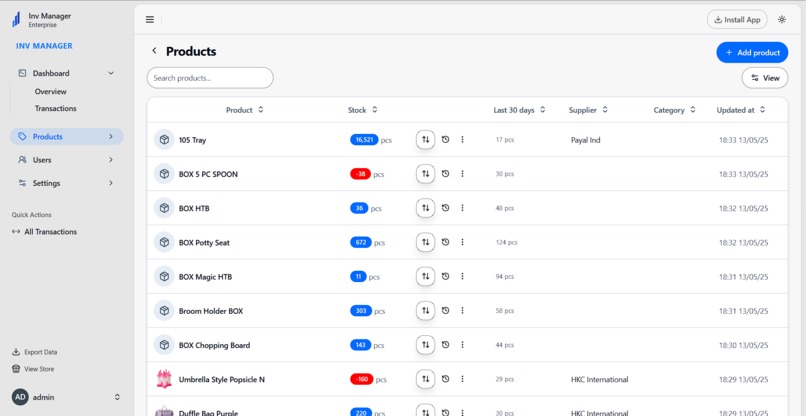Sort table by Product column
Viewport: 806px width, 416px height.
pos(245,110)
